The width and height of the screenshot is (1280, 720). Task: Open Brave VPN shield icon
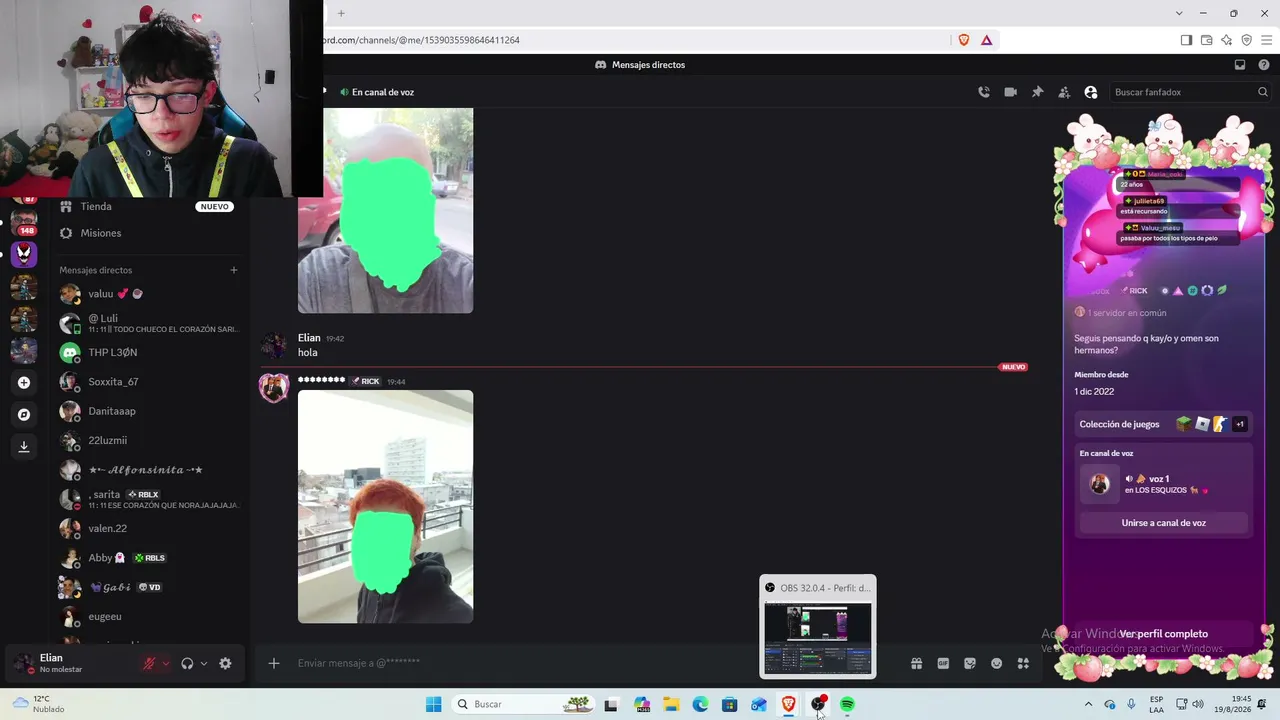[1247, 40]
